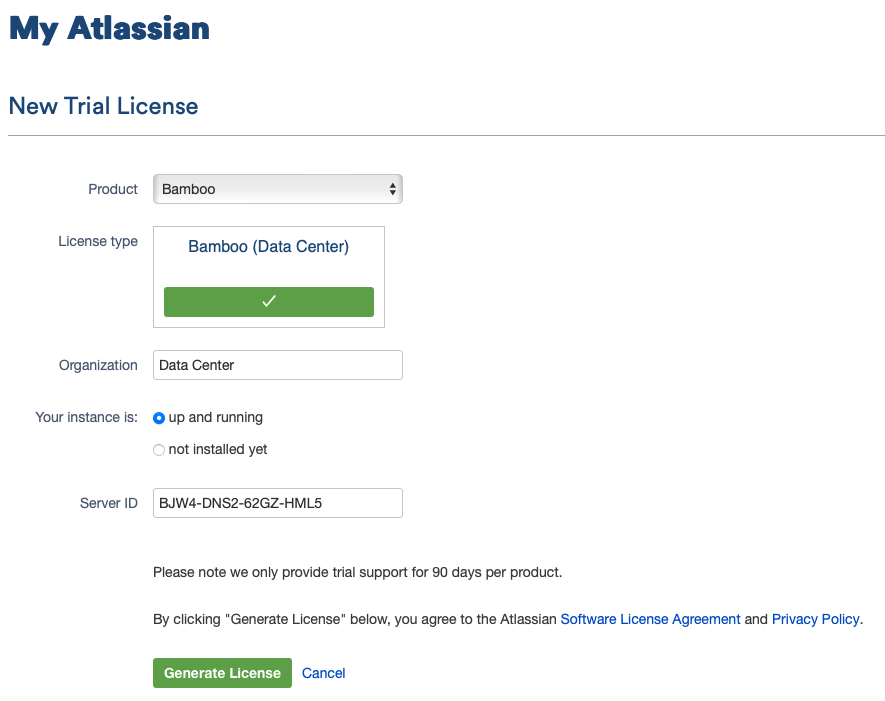This screenshot has height=701, width=885.
Task: Click the Organization field label
Action: point(98,365)
